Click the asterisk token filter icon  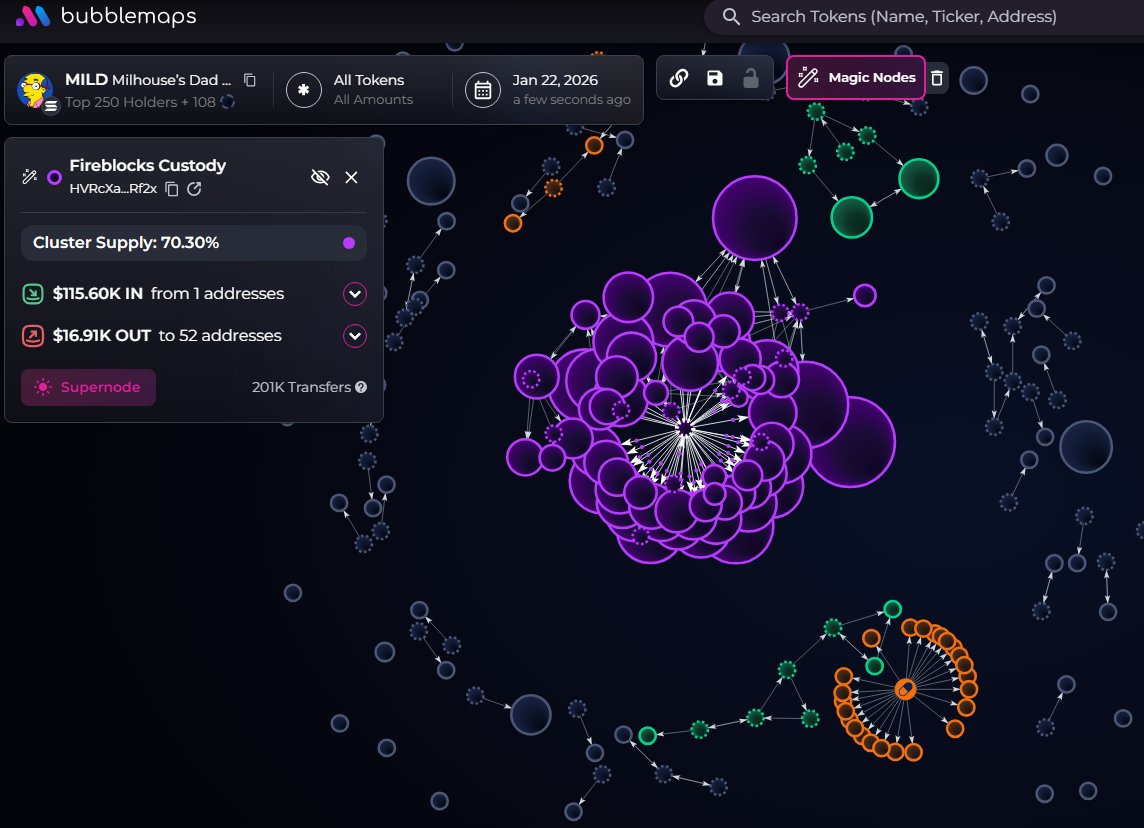[x=304, y=90]
